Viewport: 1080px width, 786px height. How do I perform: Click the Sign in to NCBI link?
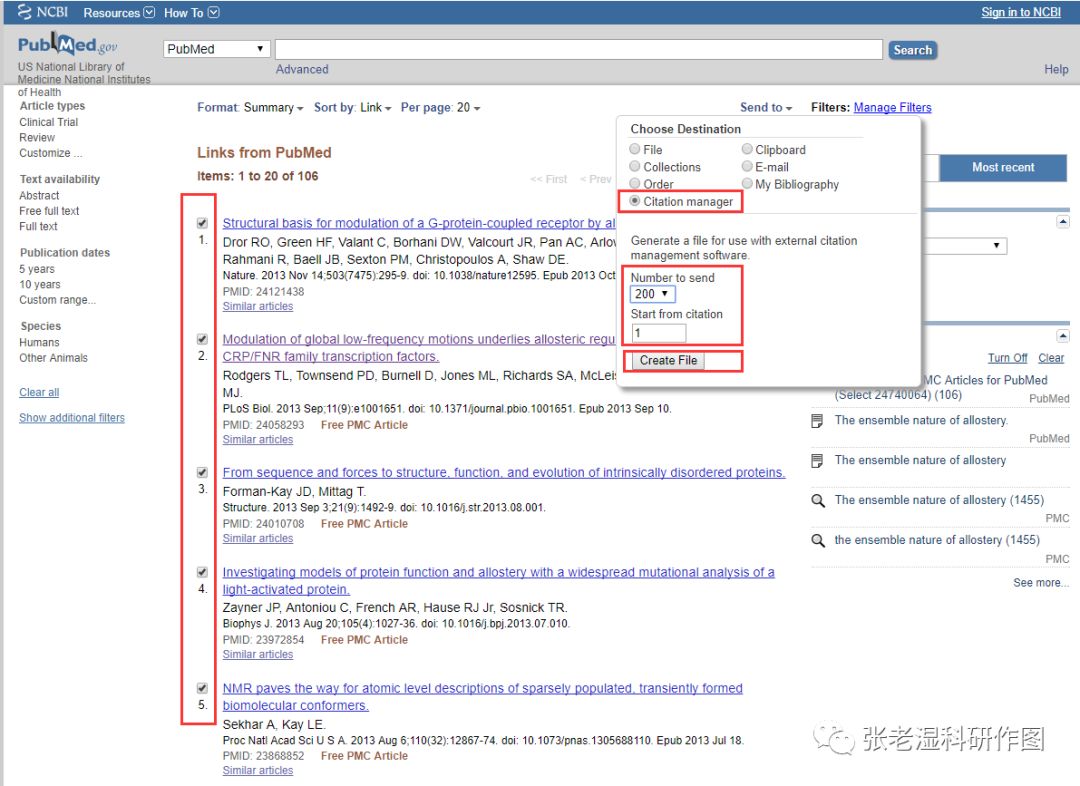1021,12
